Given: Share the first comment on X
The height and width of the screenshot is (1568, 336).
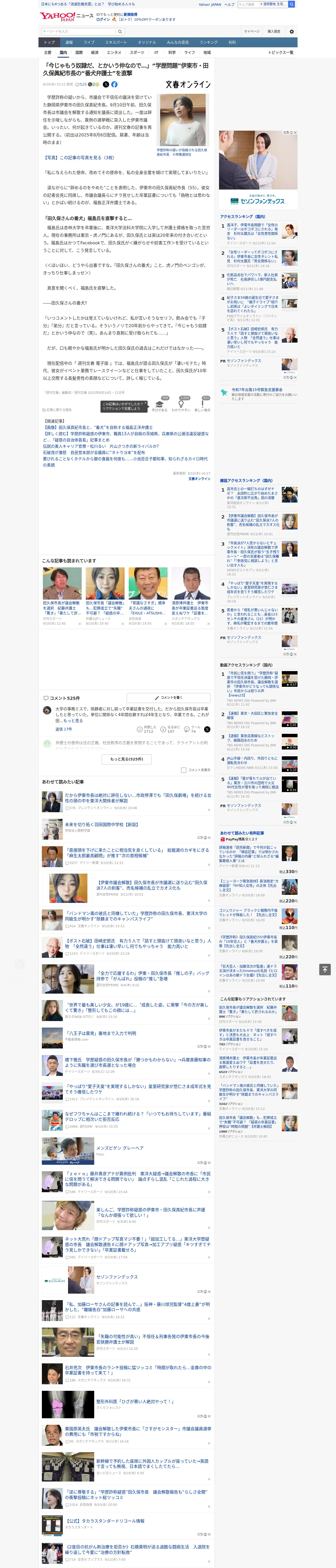Looking at the screenshot, I should pyautogui.click(x=207, y=729).
